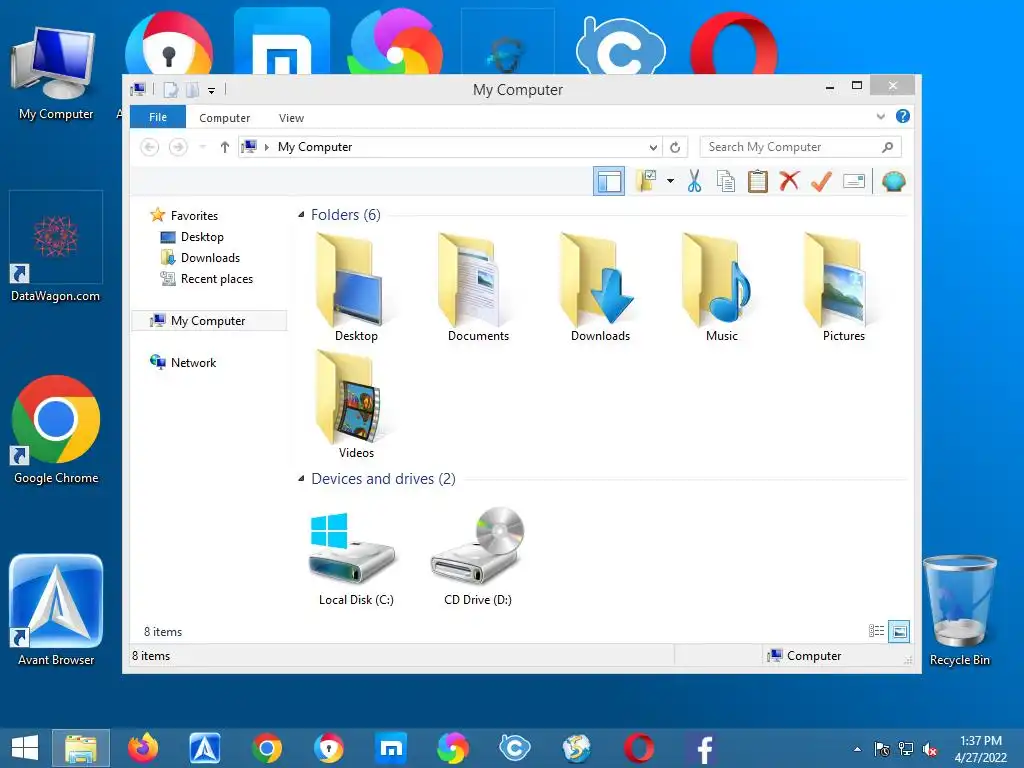The image size is (1024, 768).
Task: Select the Videos folder icon
Action: [x=356, y=405]
